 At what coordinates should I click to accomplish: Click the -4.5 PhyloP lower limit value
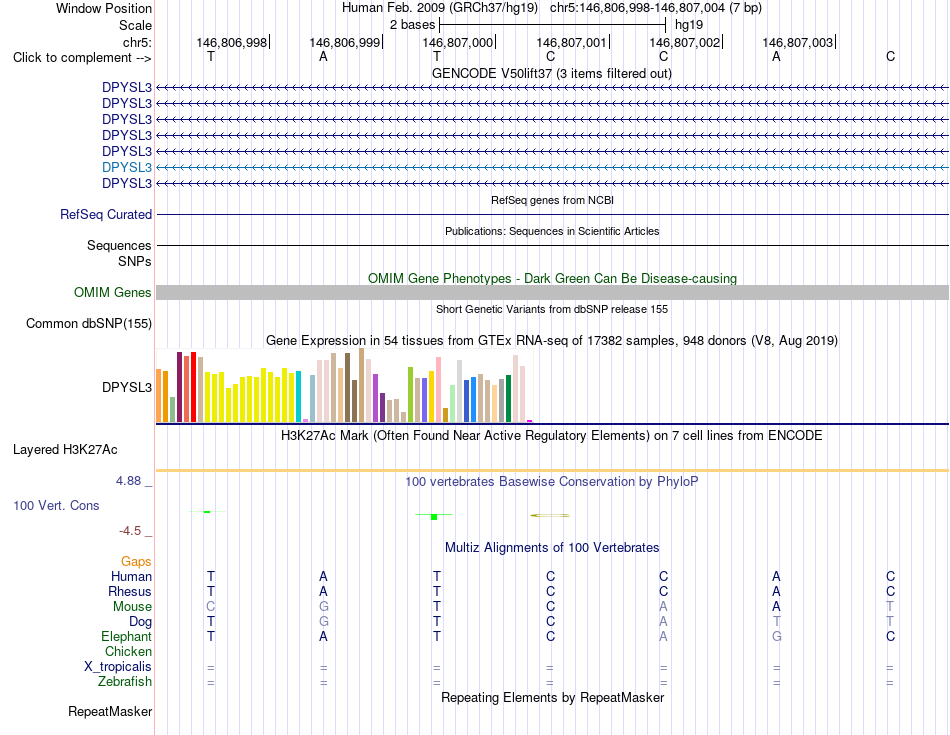tap(130, 531)
